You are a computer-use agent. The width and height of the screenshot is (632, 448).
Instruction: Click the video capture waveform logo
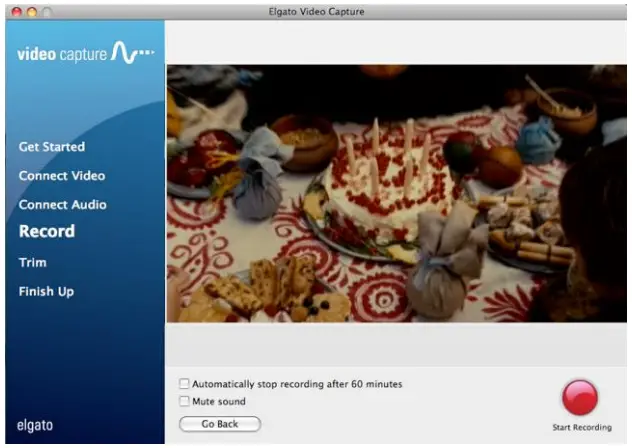(85, 53)
